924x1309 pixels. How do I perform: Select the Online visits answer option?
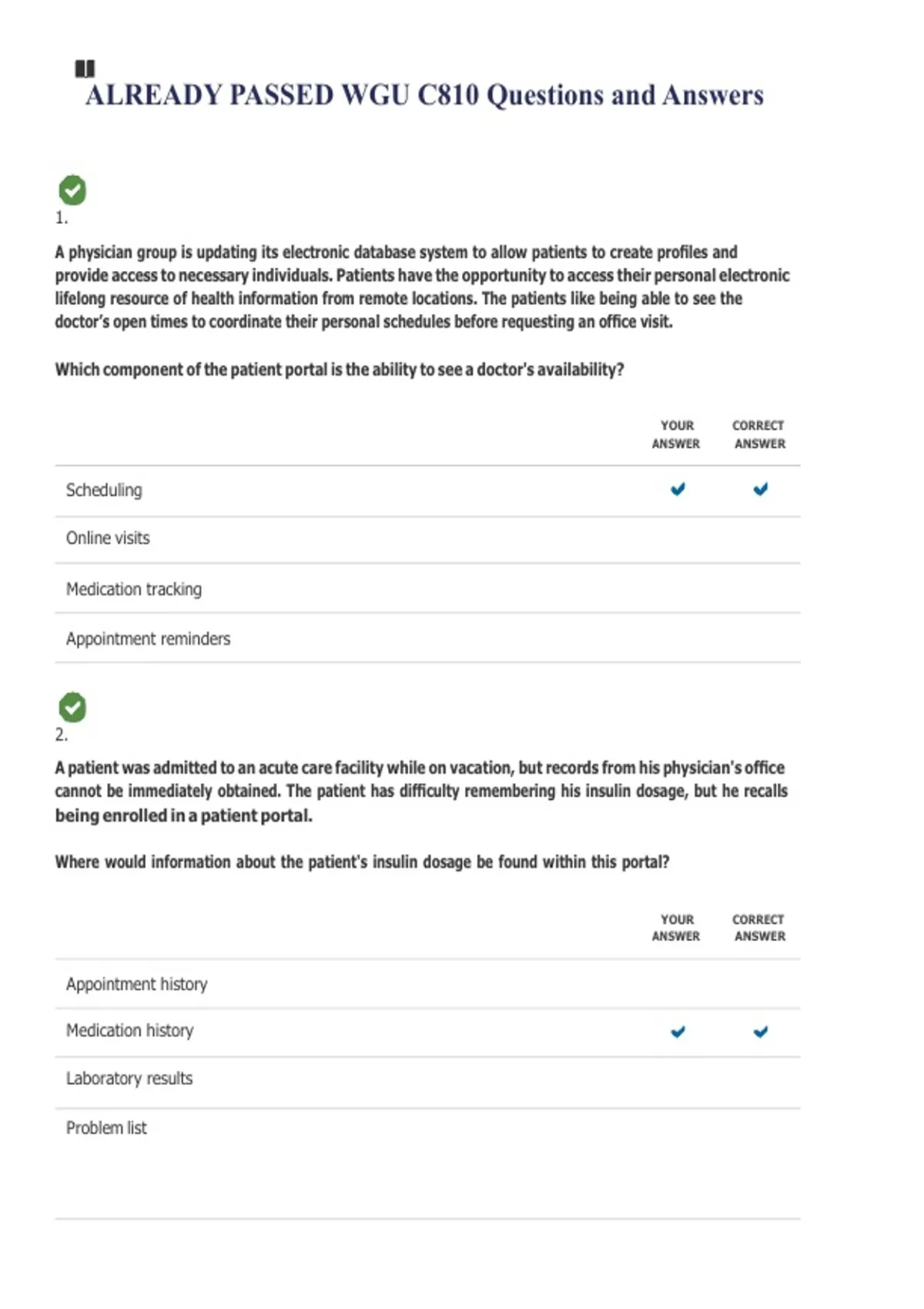click(108, 538)
